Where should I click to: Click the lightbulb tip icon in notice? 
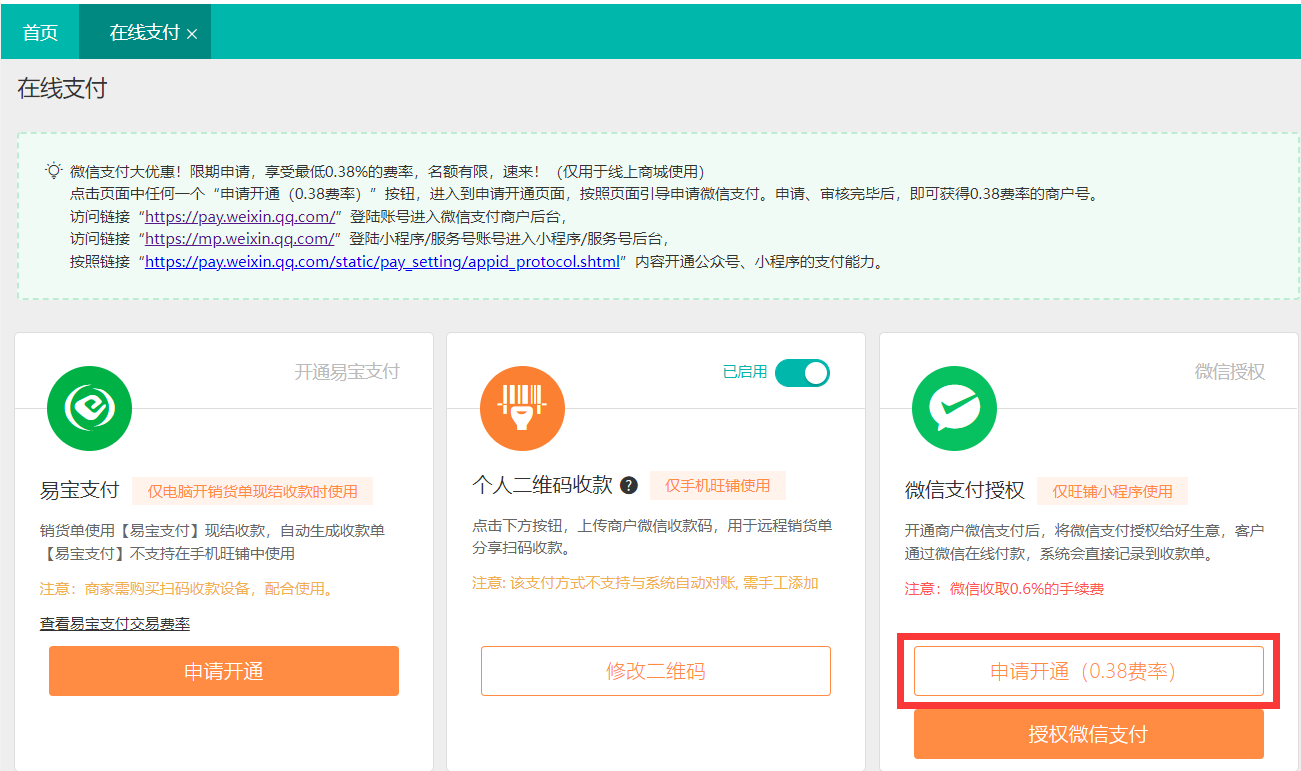[54, 170]
